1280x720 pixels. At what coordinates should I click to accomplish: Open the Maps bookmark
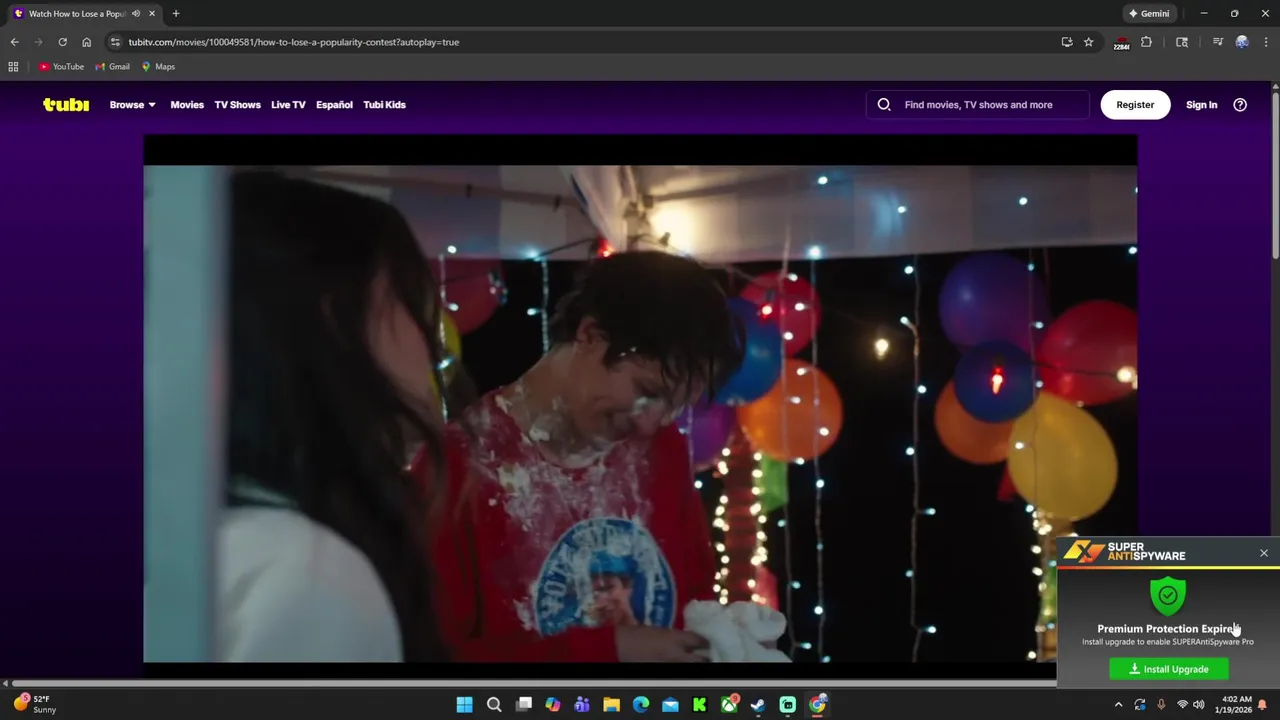(158, 67)
